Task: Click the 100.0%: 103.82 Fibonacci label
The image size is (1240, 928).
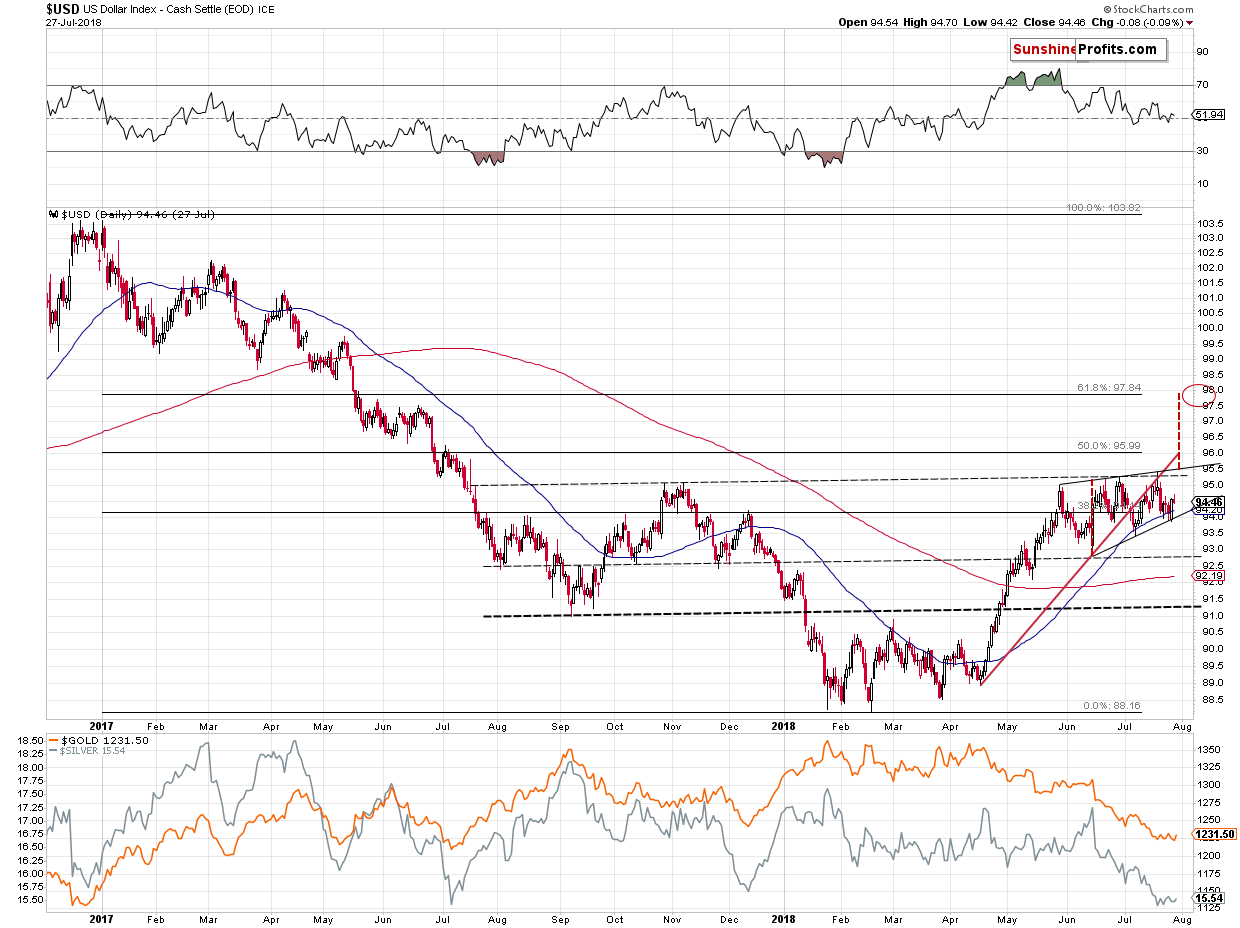Action: [x=1102, y=208]
